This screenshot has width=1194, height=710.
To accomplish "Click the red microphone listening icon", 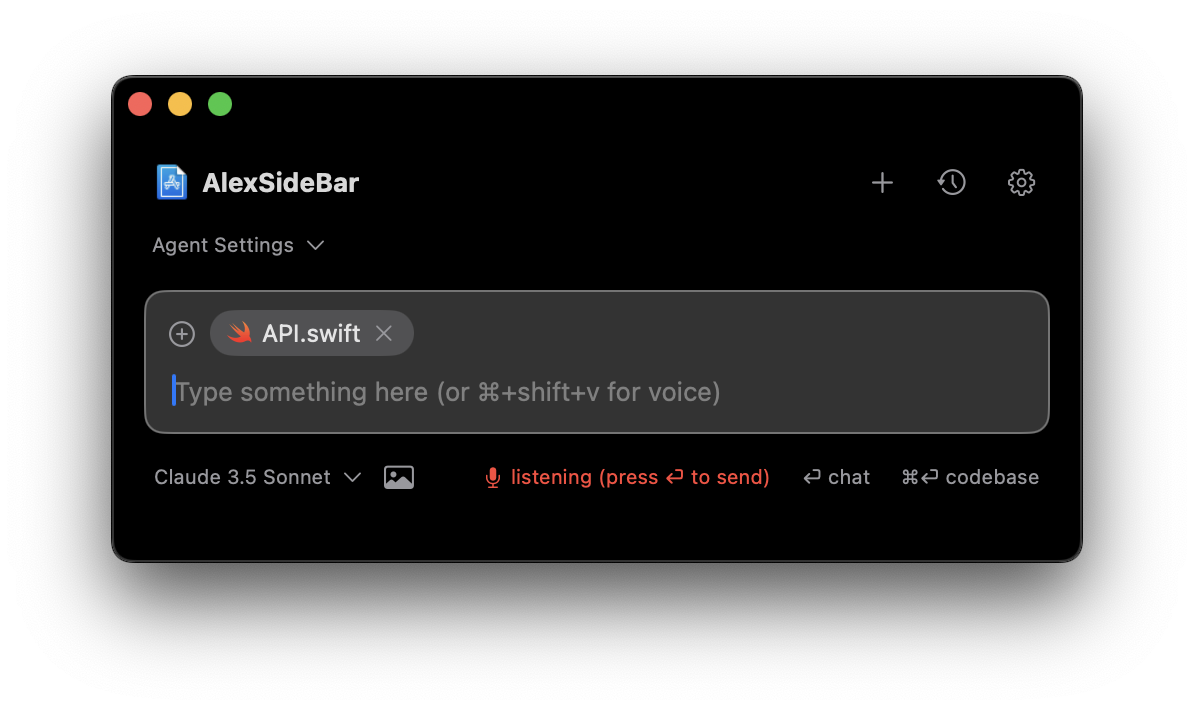I will pos(492,477).
